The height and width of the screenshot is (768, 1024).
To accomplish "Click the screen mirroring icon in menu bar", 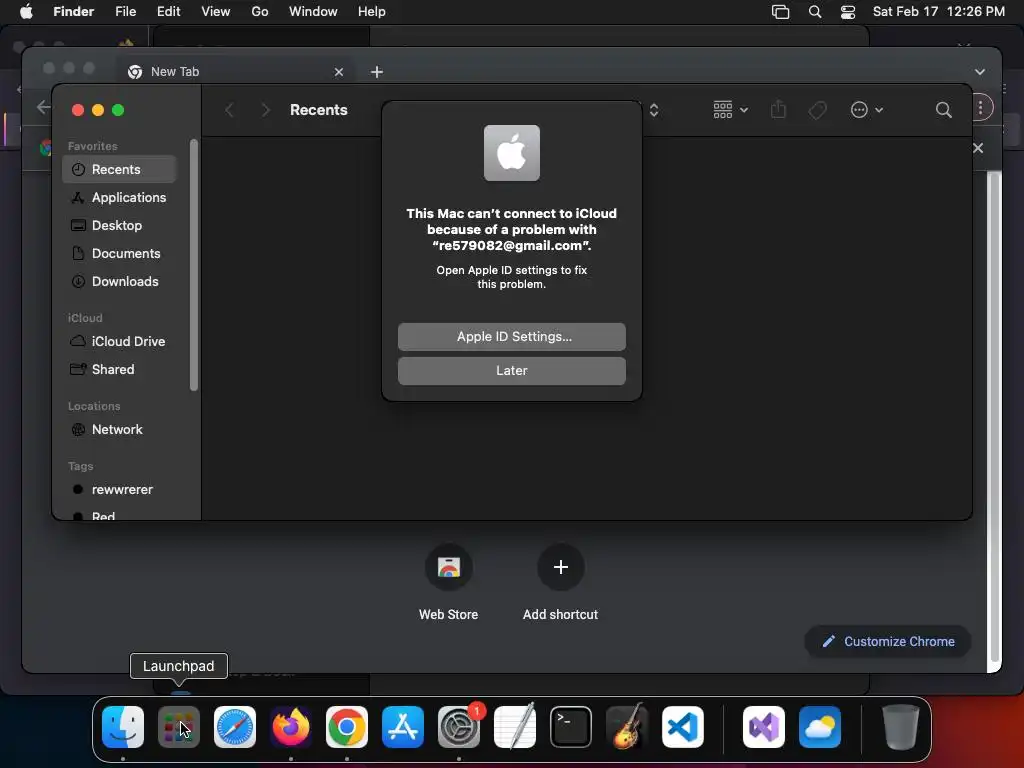I will [780, 12].
